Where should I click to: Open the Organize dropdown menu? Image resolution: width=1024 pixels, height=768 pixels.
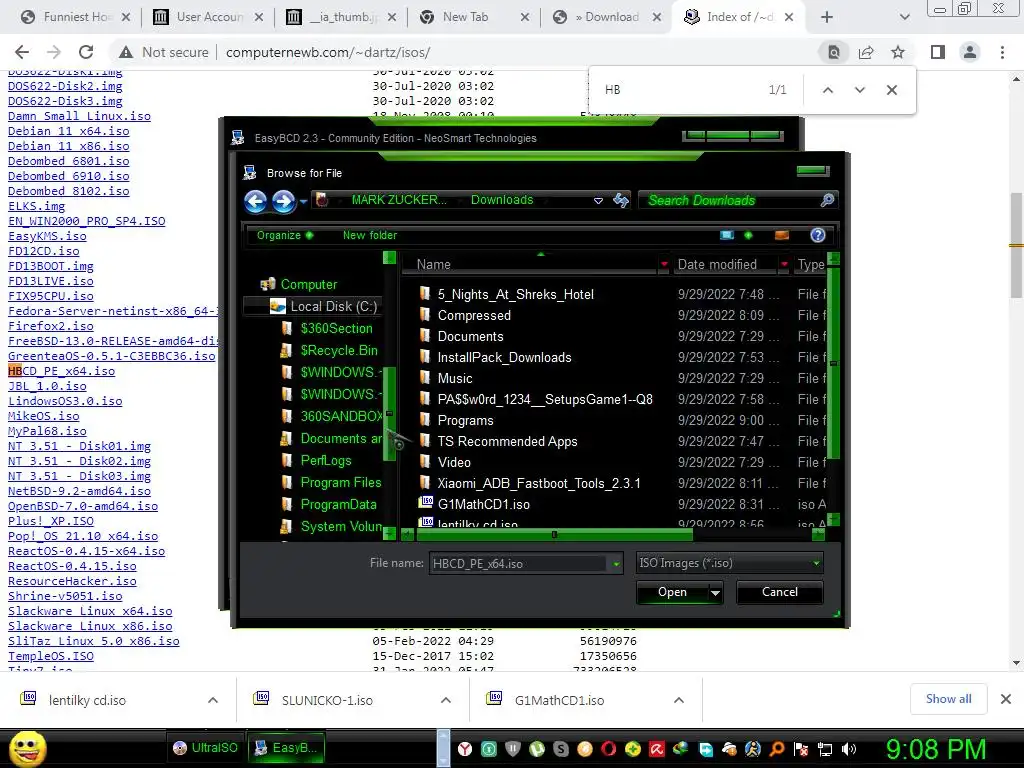(x=285, y=235)
